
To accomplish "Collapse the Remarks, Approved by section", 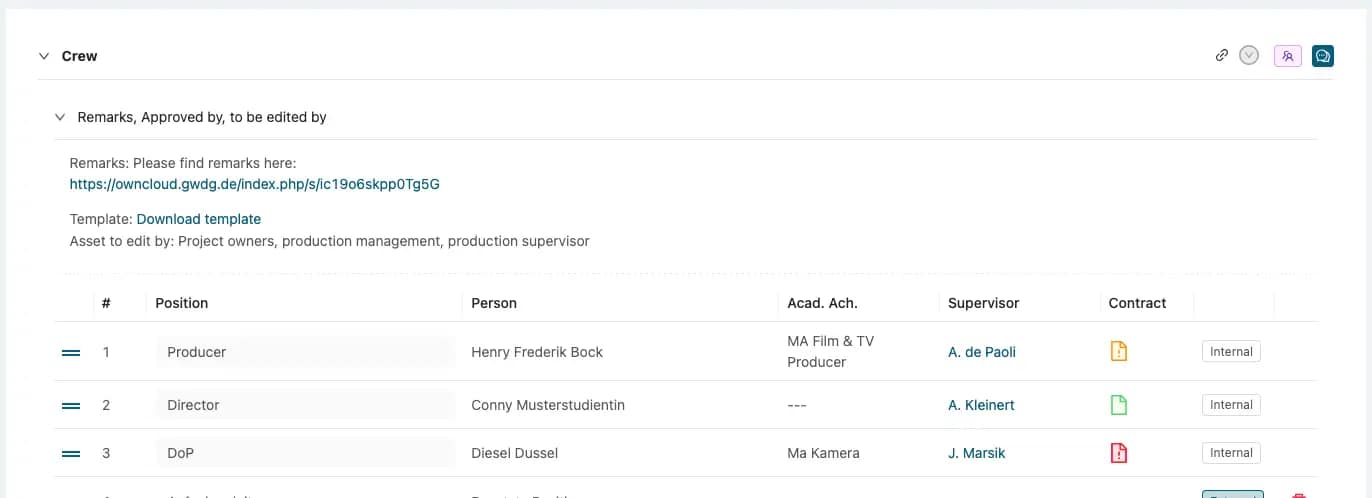I will pyautogui.click(x=60, y=117).
